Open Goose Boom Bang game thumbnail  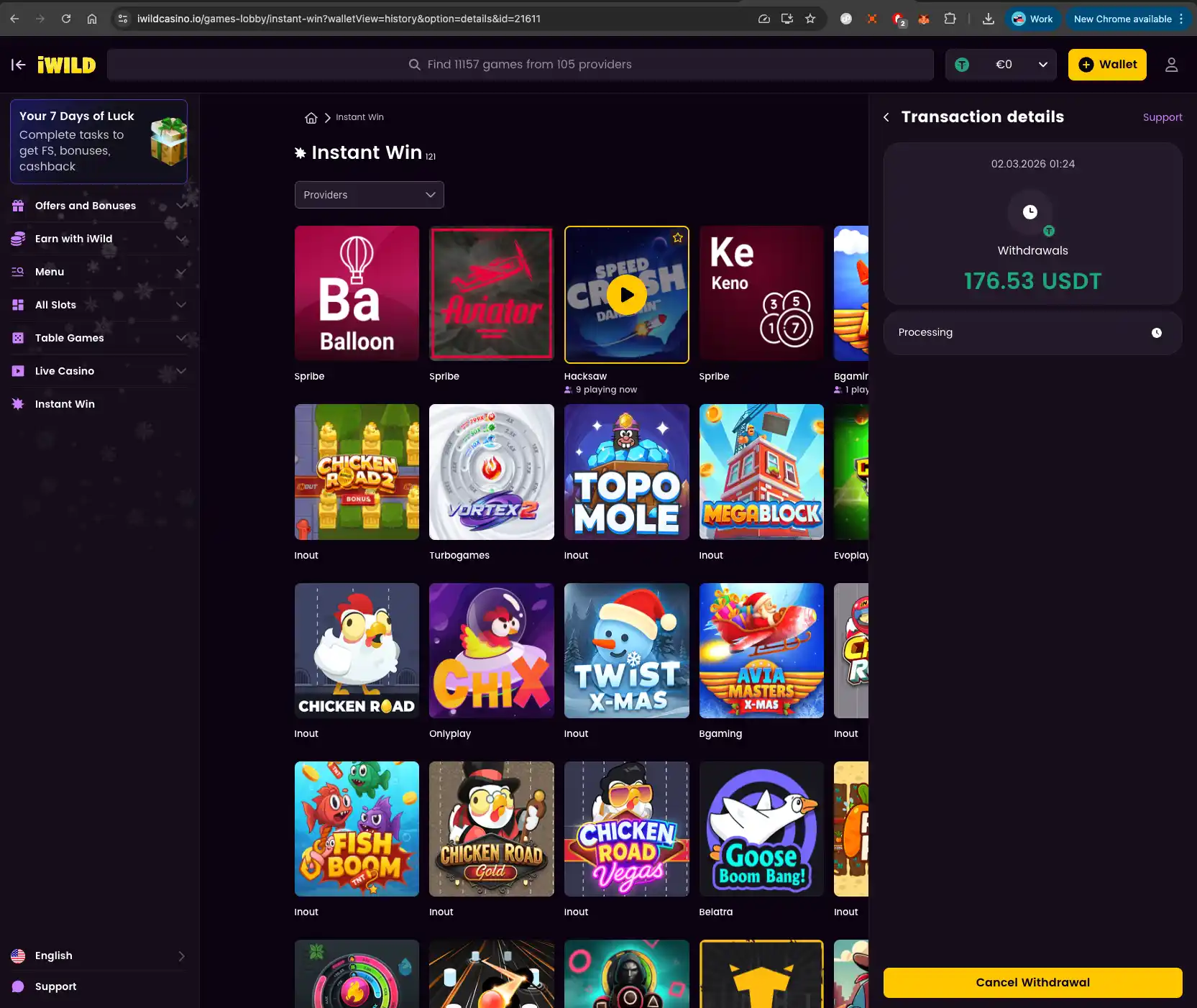761,829
